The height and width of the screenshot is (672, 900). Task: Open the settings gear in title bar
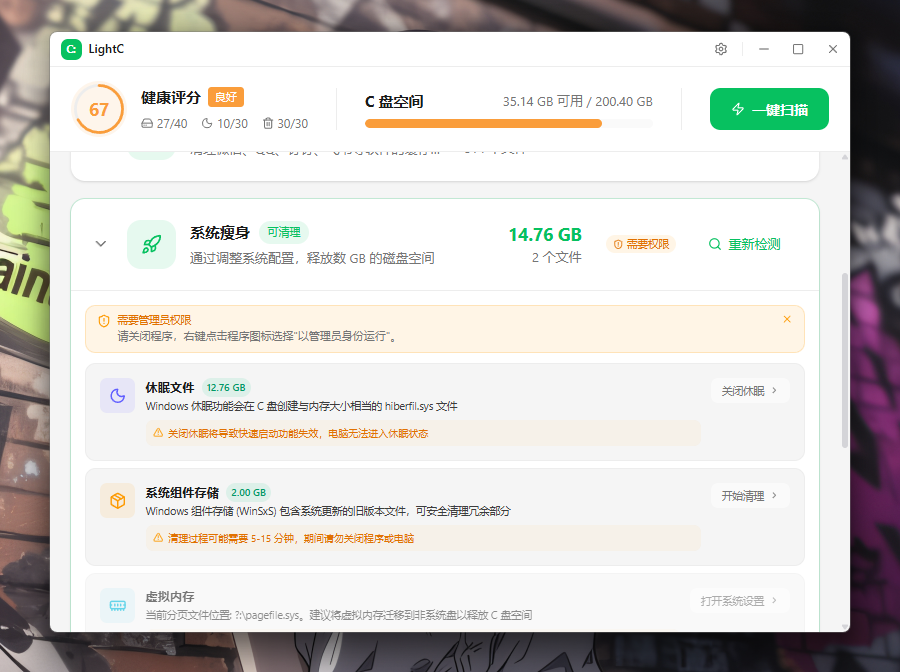(721, 49)
